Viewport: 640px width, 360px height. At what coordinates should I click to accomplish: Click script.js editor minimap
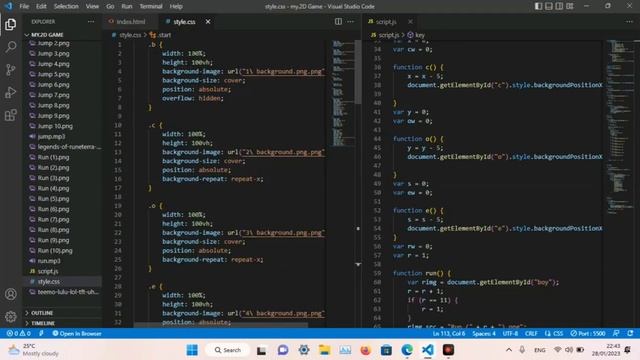[620, 127]
